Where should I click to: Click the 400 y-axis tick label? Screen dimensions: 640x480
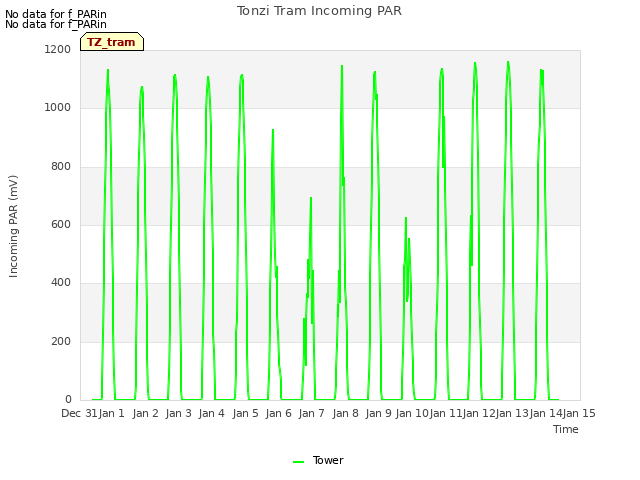coord(61,282)
